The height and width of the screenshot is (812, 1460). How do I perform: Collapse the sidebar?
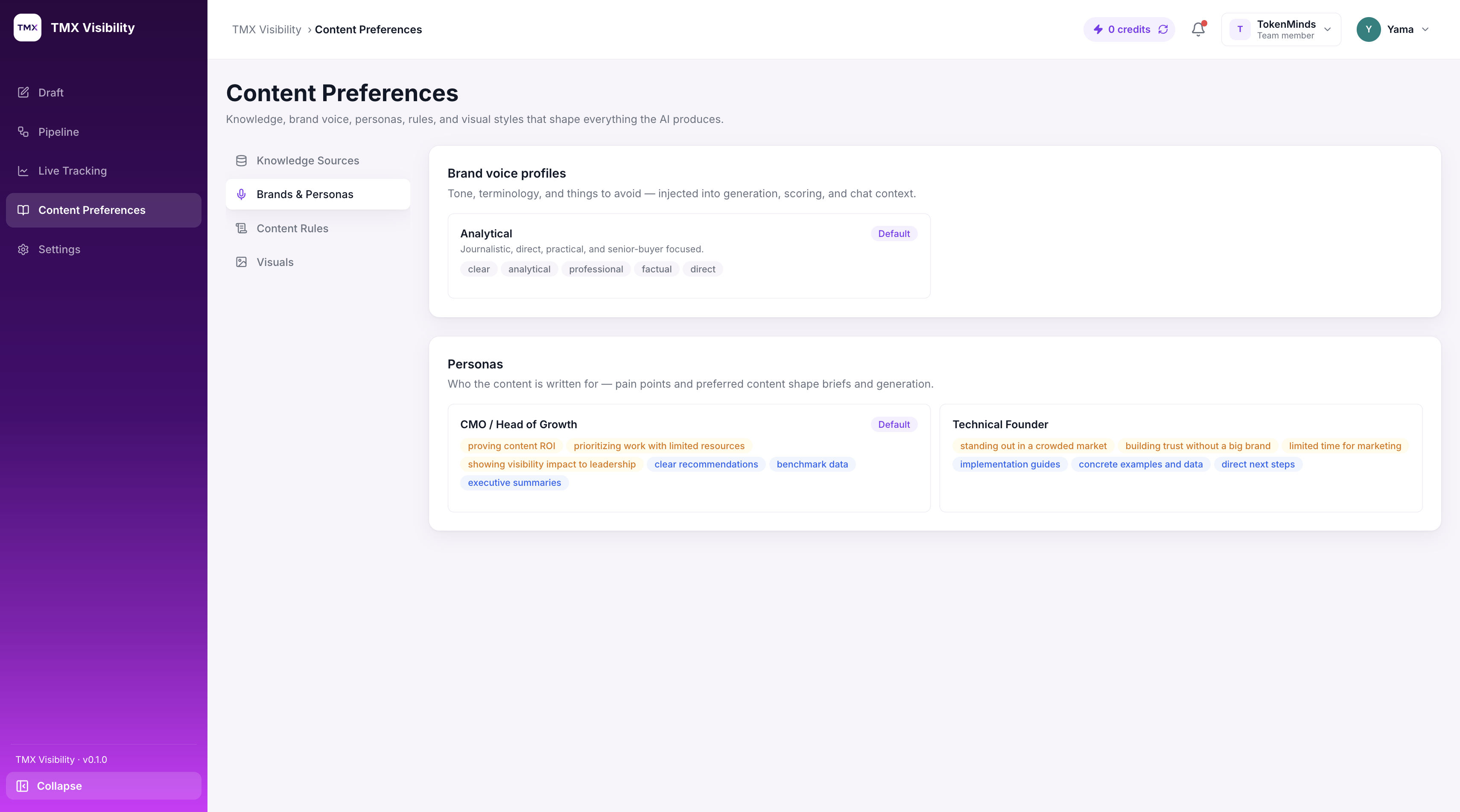(104, 786)
